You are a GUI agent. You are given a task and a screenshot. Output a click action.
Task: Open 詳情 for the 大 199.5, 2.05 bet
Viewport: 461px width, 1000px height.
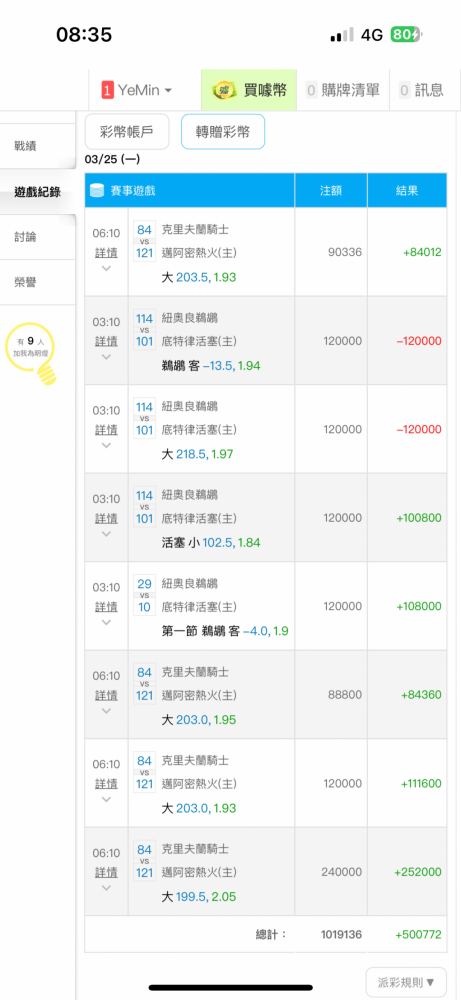(x=106, y=873)
